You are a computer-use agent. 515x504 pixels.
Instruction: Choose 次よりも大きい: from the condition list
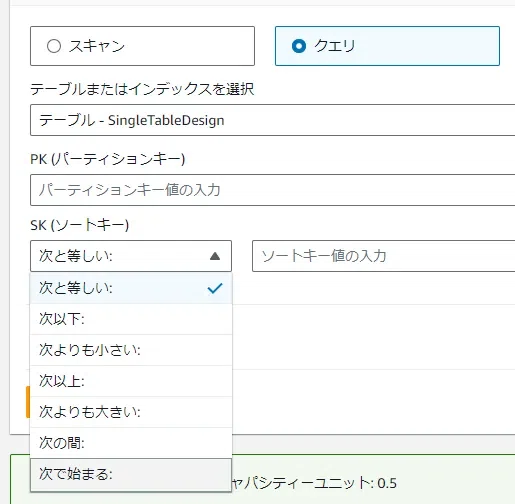coord(131,412)
